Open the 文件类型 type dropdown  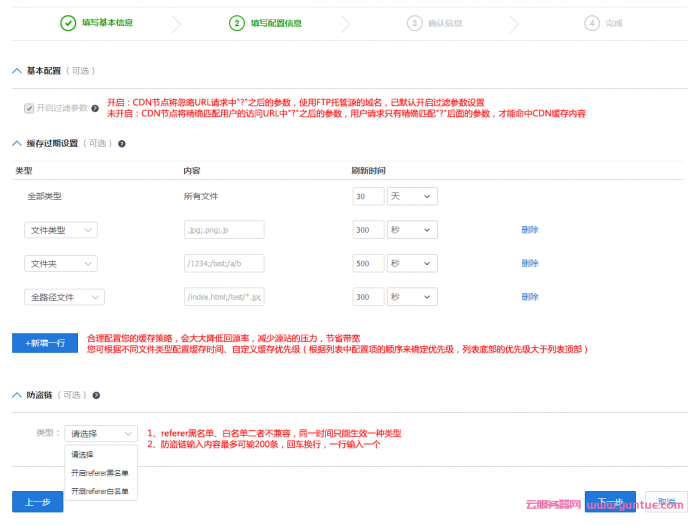[x=61, y=230]
